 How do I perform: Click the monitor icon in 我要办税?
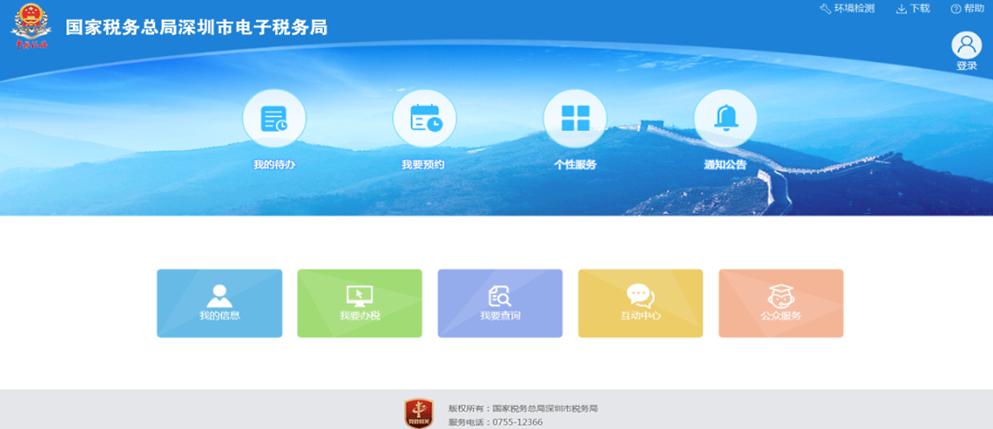coord(360,296)
